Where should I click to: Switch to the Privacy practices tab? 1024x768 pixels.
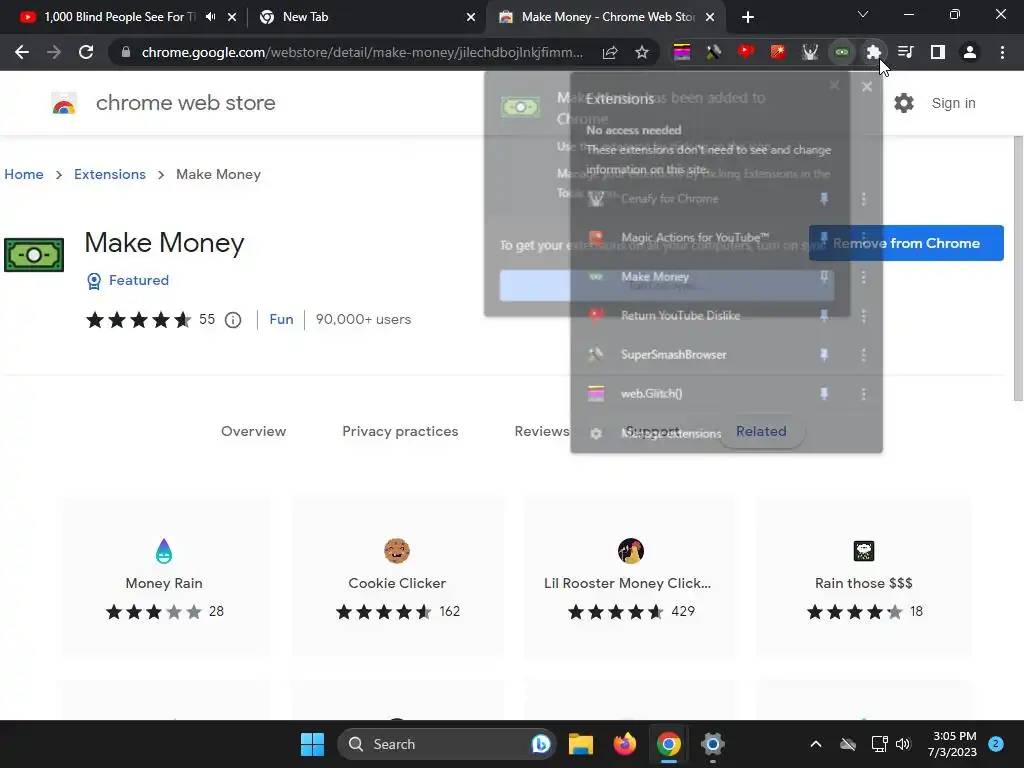point(400,431)
